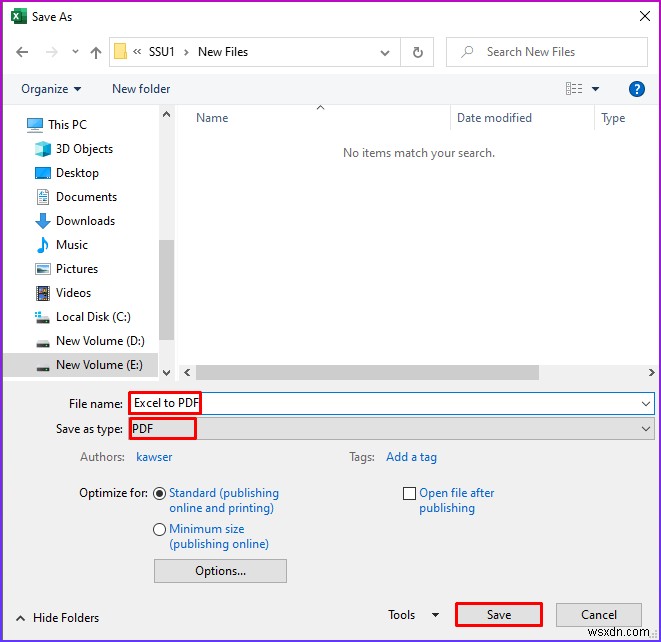Cancel the Save As dialog
The width and height of the screenshot is (661, 642).
(599, 615)
